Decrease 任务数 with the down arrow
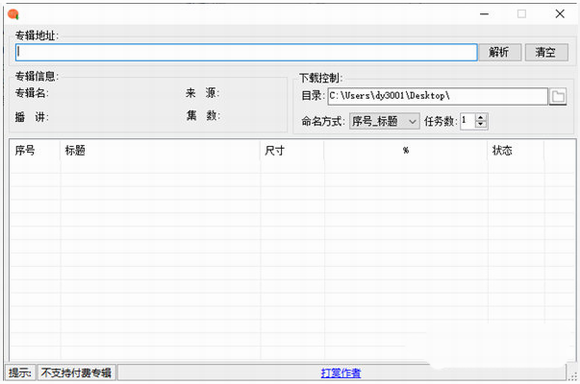Image resolution: width=580 pixels, height=384 pixels. [480, 125]
